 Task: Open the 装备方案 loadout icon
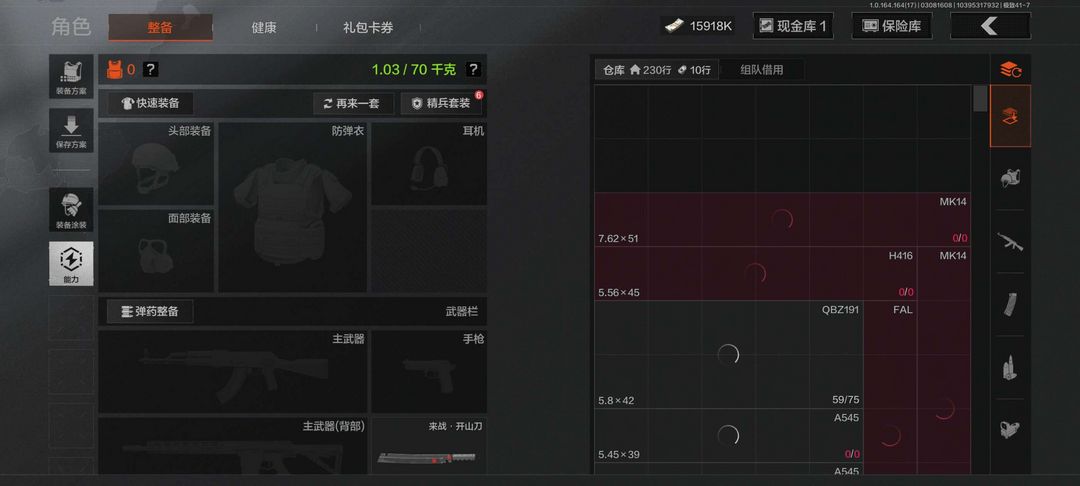tap(71, 76)
